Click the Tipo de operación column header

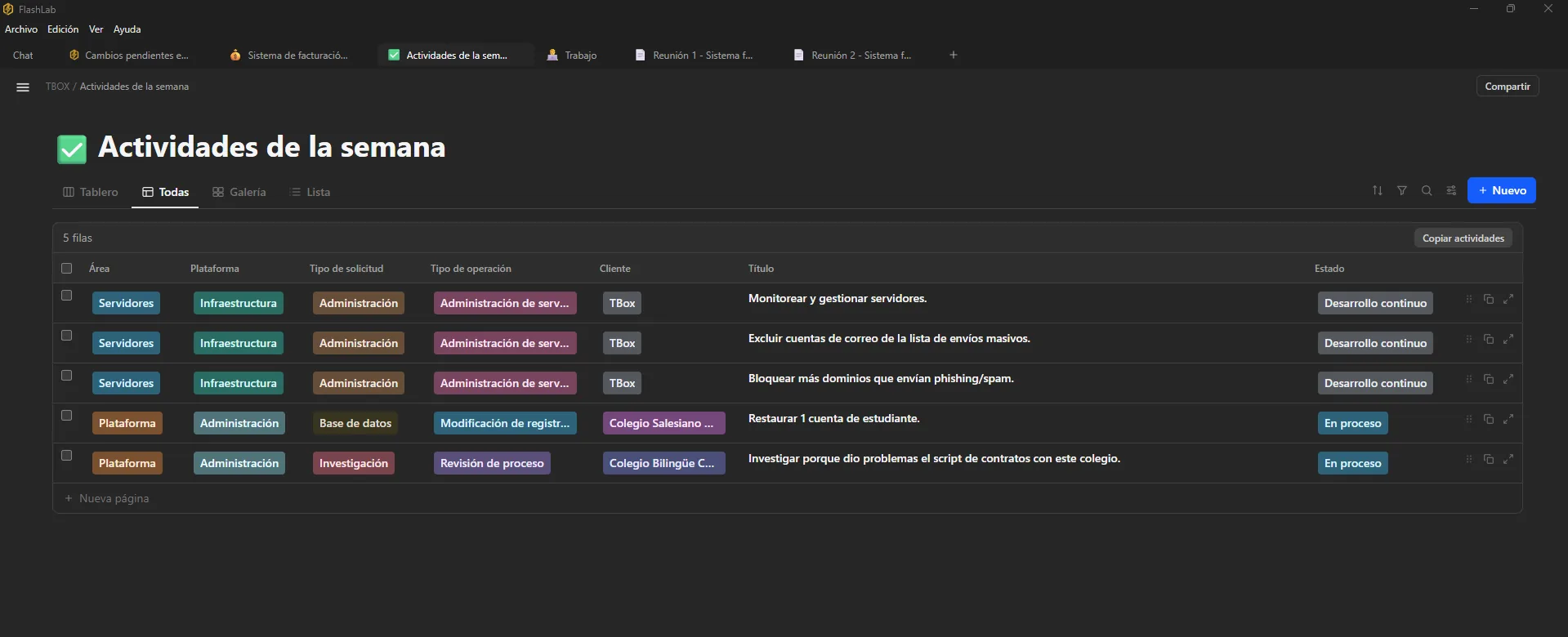[x=471, y=269]
